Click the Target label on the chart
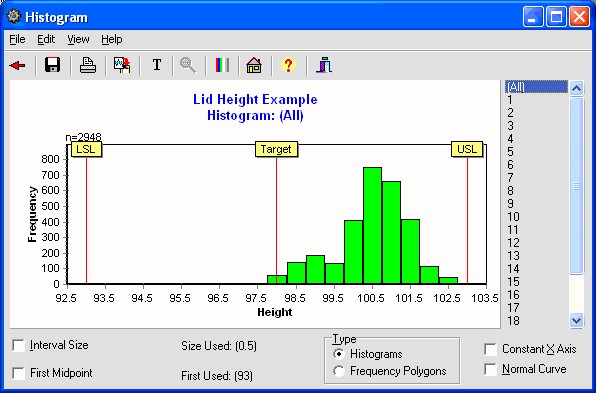 [x=276, y=149]
